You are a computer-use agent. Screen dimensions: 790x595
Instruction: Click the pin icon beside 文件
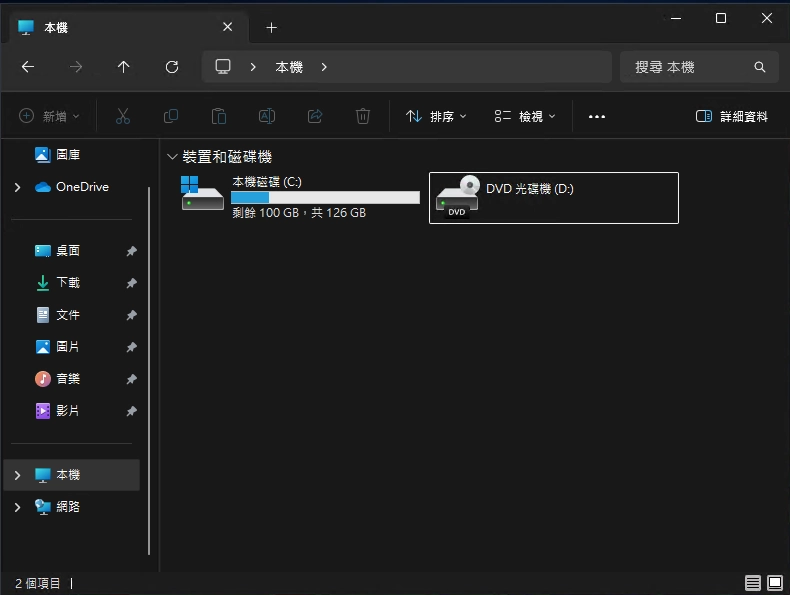(131, 315)
